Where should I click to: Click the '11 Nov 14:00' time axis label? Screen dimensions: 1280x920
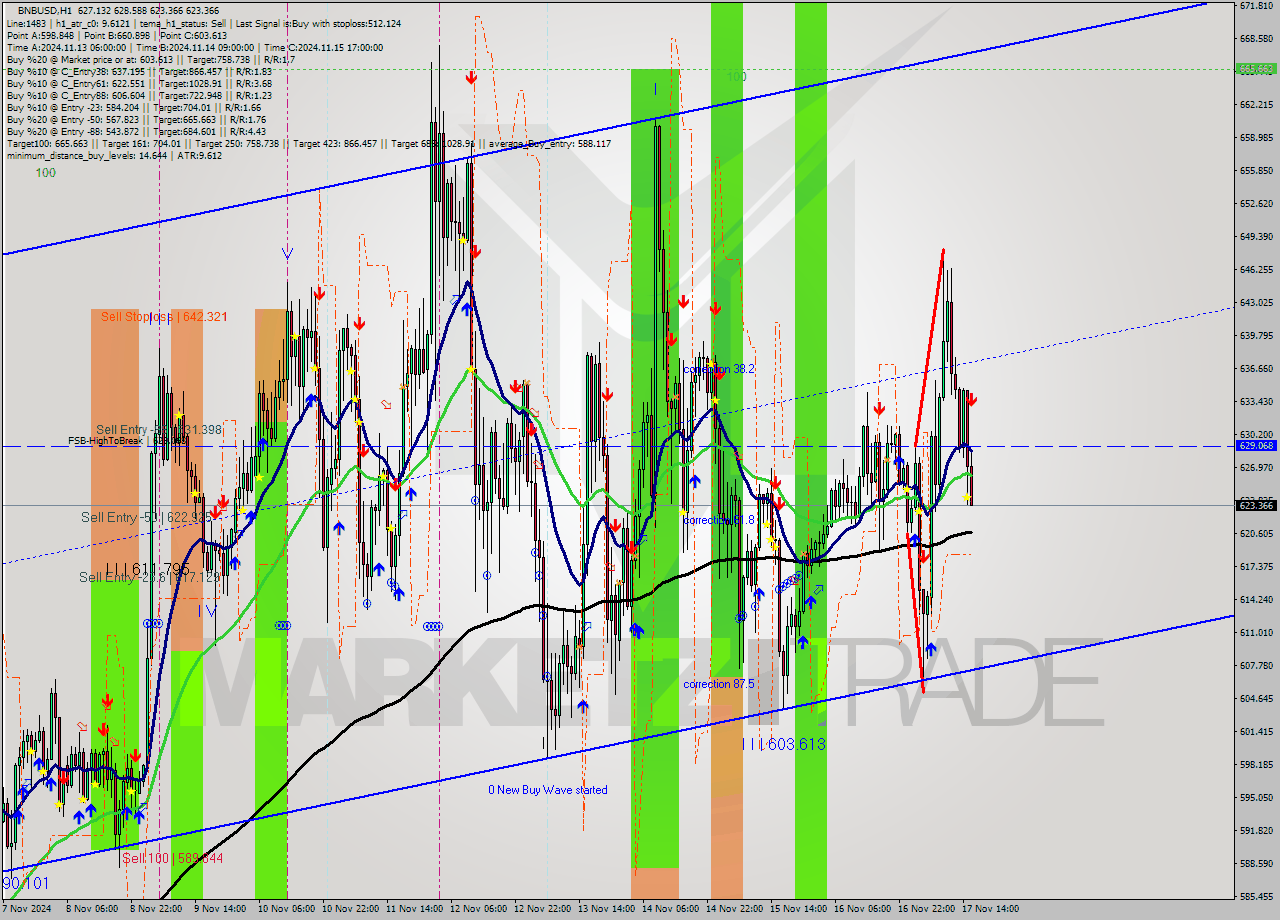coord(413,909)
